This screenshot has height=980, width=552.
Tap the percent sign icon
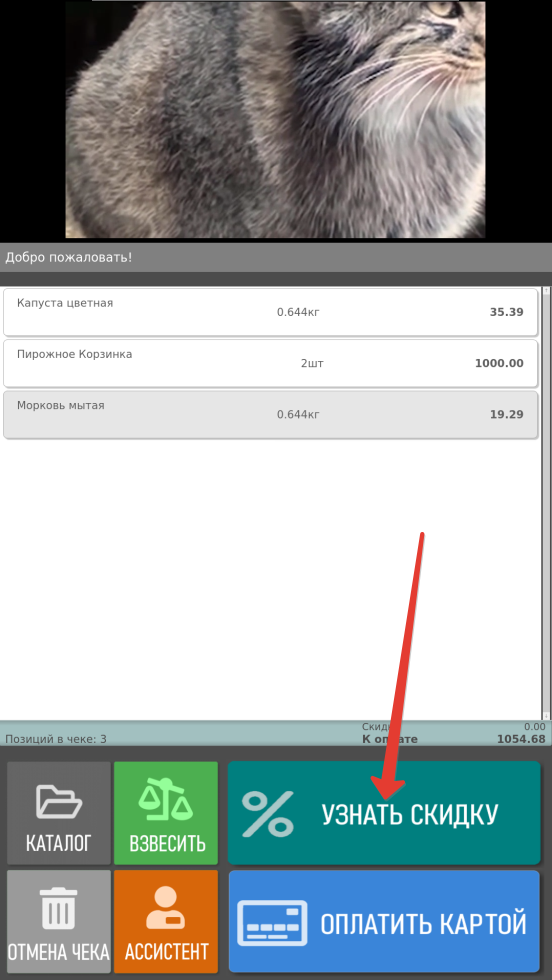[x=268, y=813]
